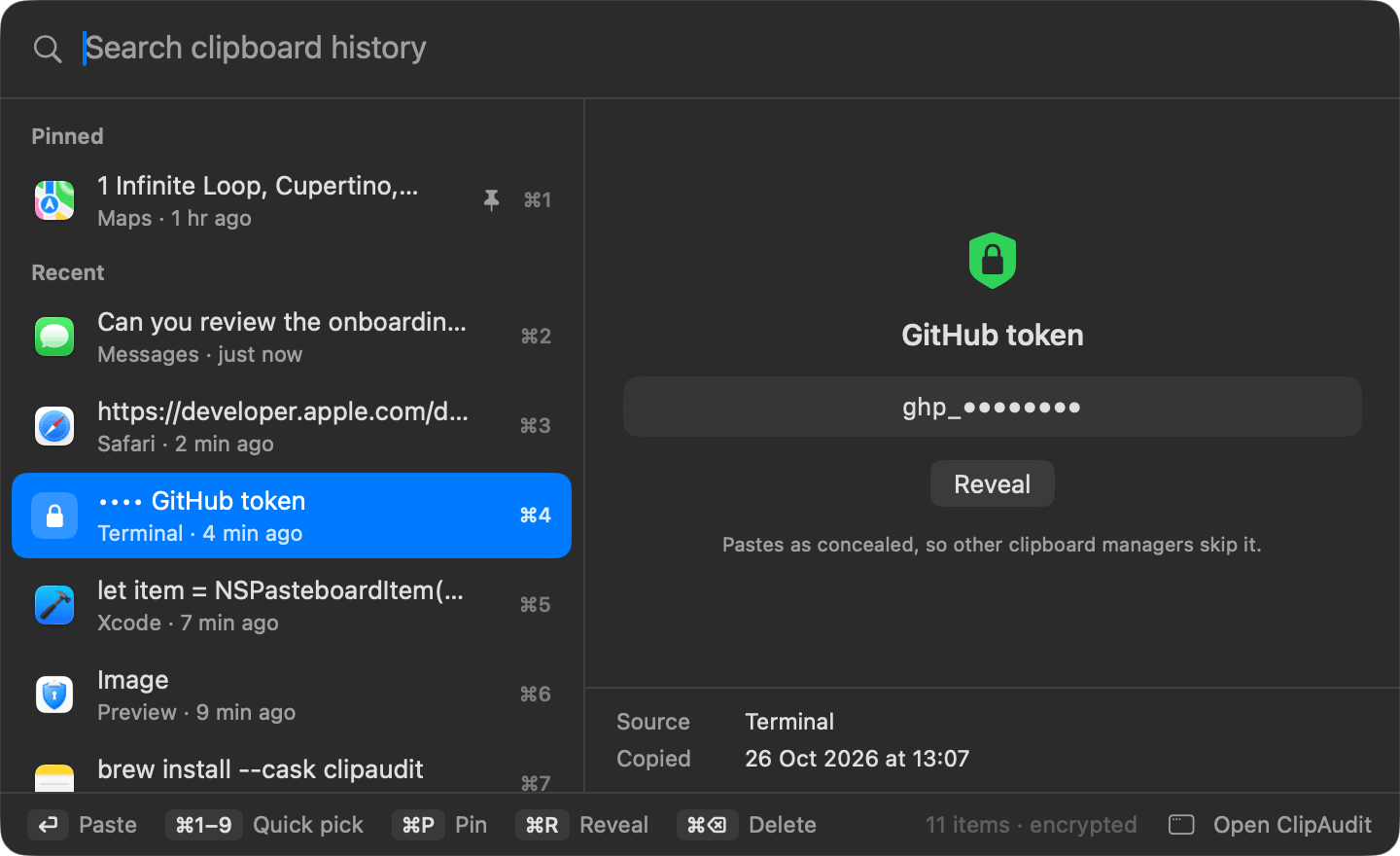This screenshot has height=856, width=1400.
Task: Click the Maps app icon
Action: pyautogui.click(x=54, y=200)
